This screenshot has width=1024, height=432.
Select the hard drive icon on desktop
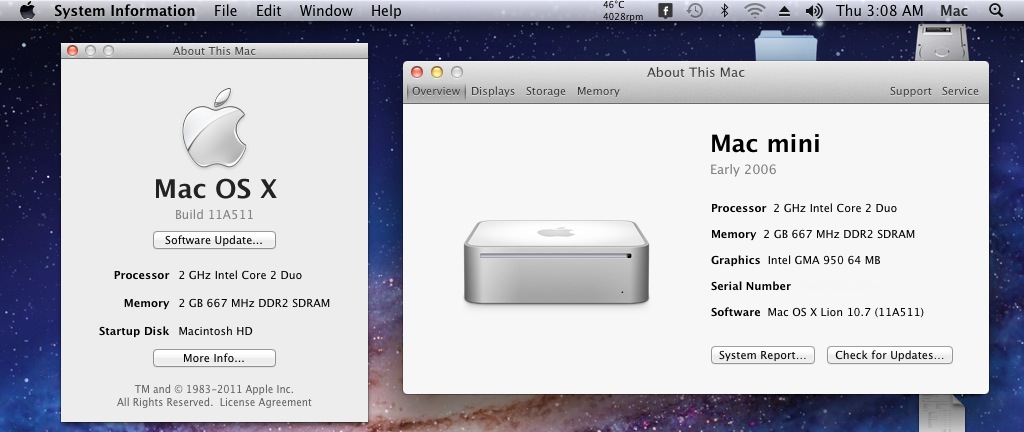click(x=941, y=43)
